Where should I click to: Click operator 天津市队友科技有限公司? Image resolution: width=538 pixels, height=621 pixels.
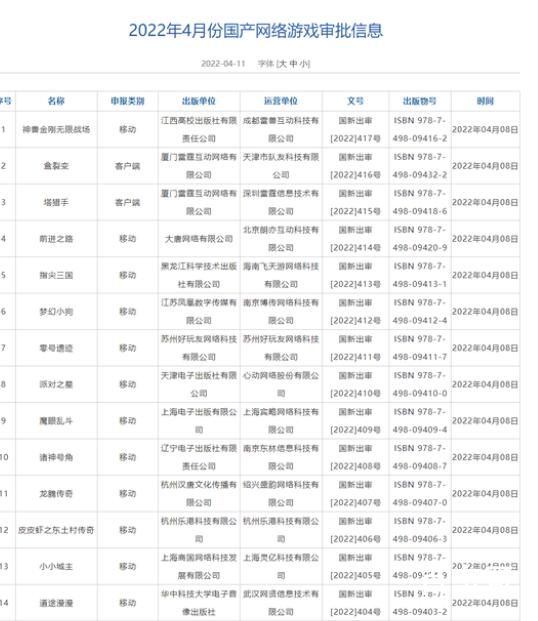point(281,166)
